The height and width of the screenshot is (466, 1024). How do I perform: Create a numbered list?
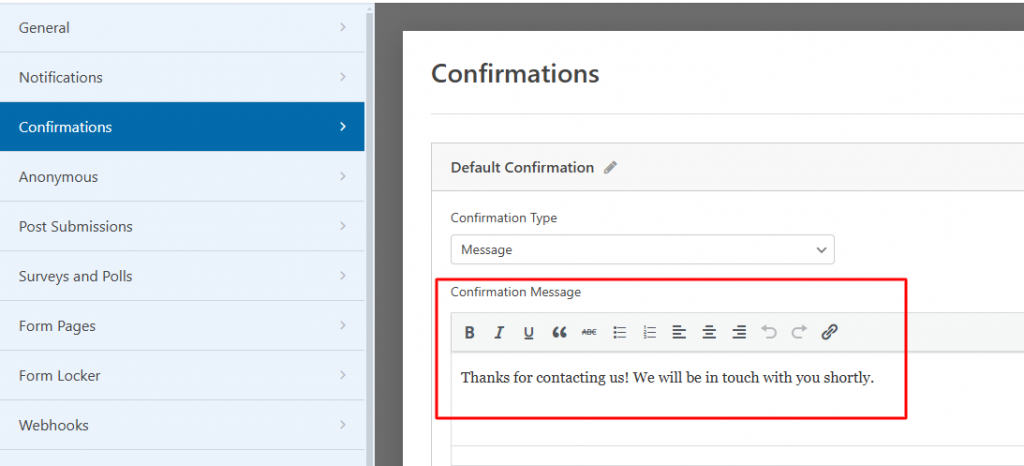tap(649, 332)
